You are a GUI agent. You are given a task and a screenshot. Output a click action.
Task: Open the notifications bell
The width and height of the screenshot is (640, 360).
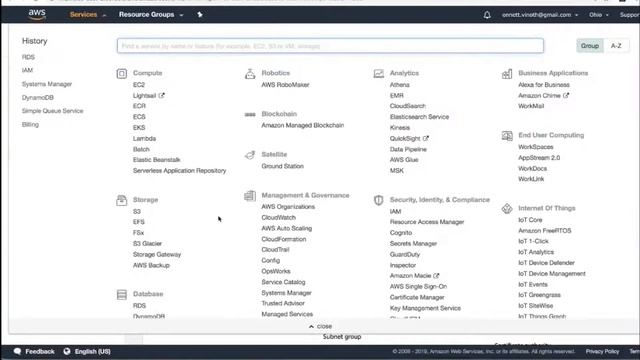487,15
